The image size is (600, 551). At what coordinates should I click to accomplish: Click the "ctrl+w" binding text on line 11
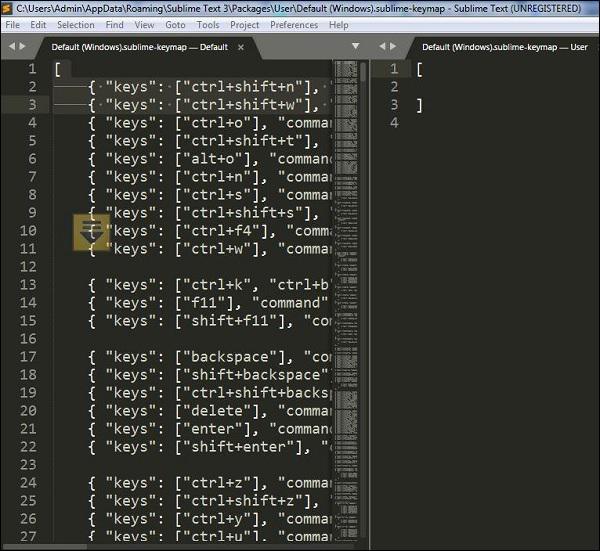217,249
